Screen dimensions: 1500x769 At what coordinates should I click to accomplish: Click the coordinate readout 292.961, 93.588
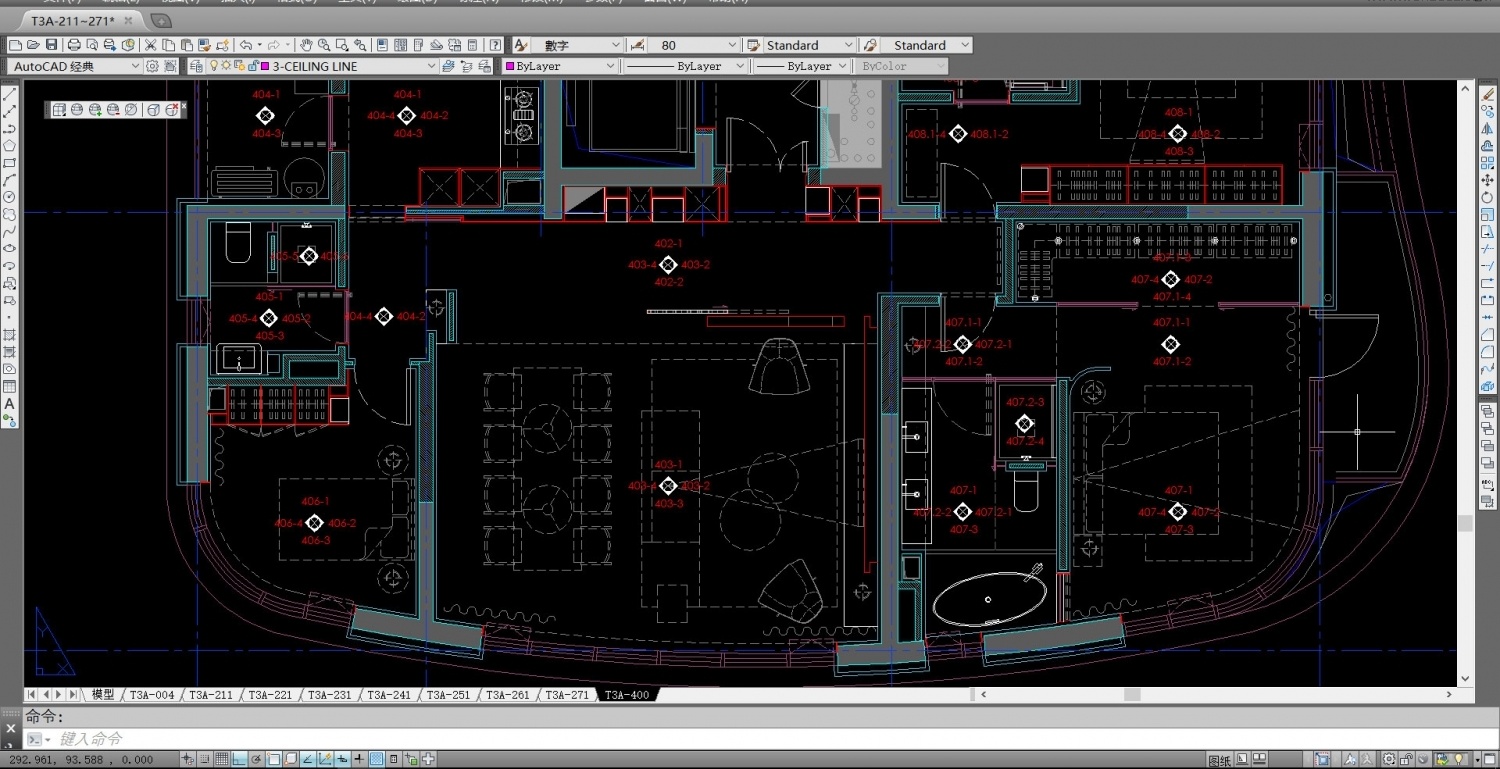pyautogui.click(x=82, y=759)
